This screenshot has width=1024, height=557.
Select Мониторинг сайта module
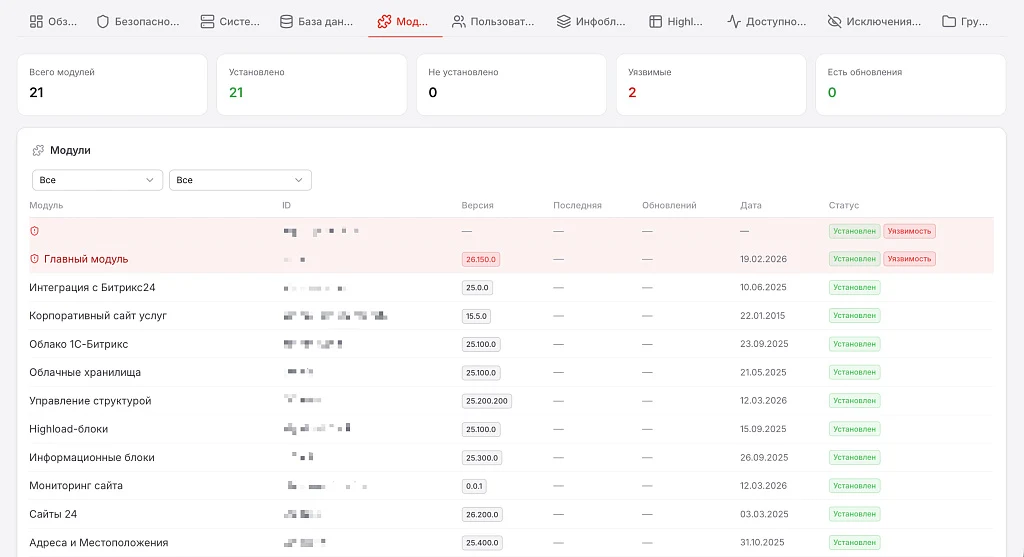(76, 486)
